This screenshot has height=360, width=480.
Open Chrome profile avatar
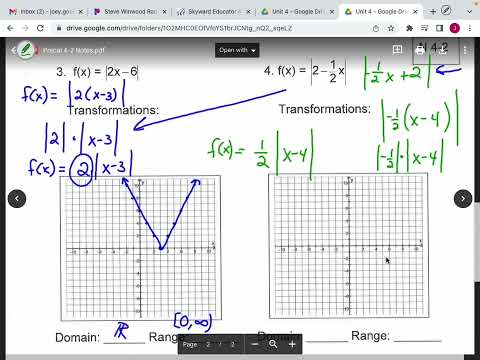click(455, 28)
